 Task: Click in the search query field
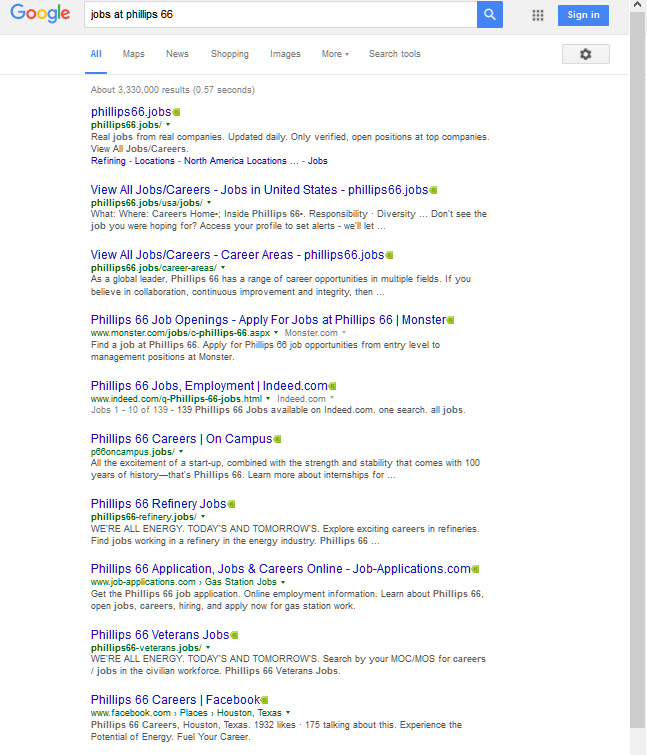(281, 14)
